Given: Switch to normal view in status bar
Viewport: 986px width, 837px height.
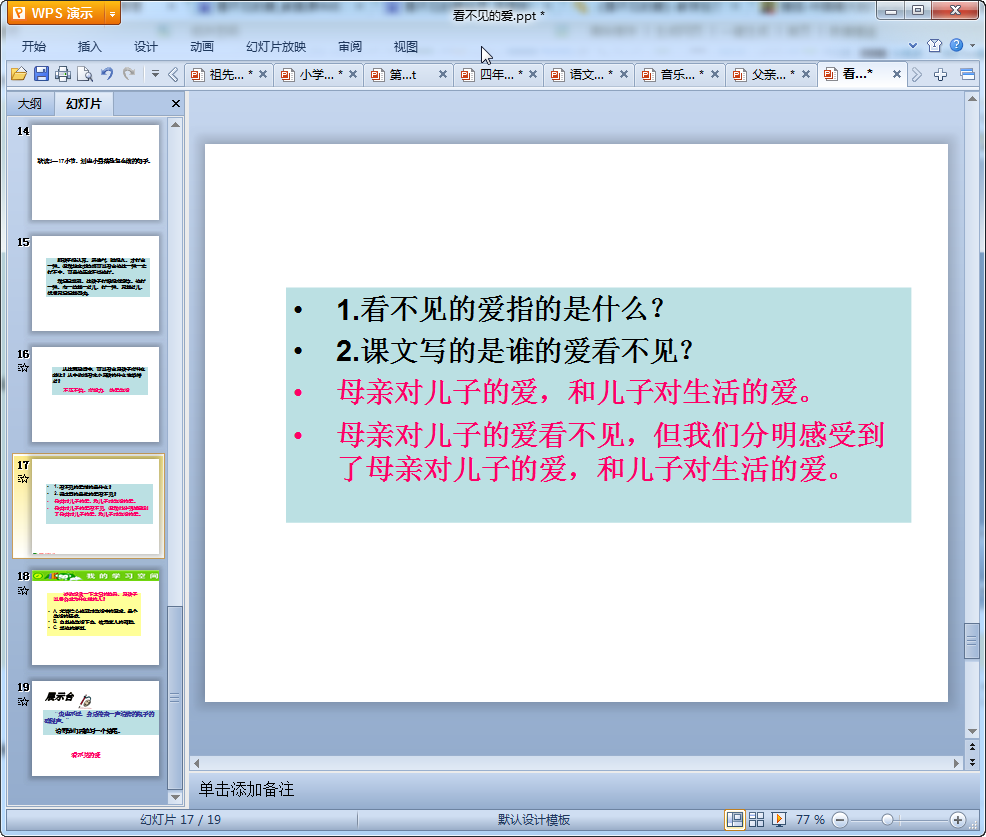Looking at the screenshot, I should [735, 819].
